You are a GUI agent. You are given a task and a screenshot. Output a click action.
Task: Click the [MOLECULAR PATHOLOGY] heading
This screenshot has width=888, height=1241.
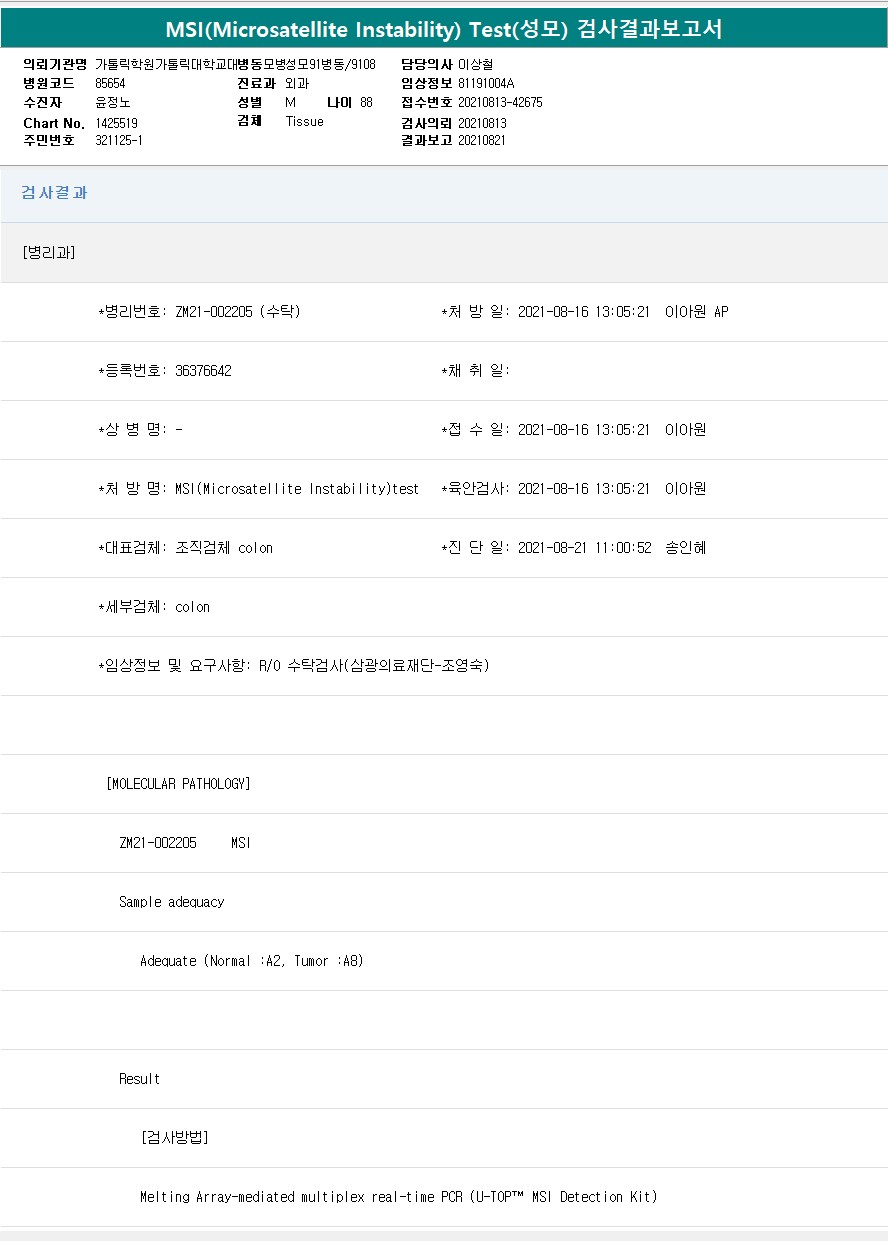pyautogui.click(x=178, y=784)
